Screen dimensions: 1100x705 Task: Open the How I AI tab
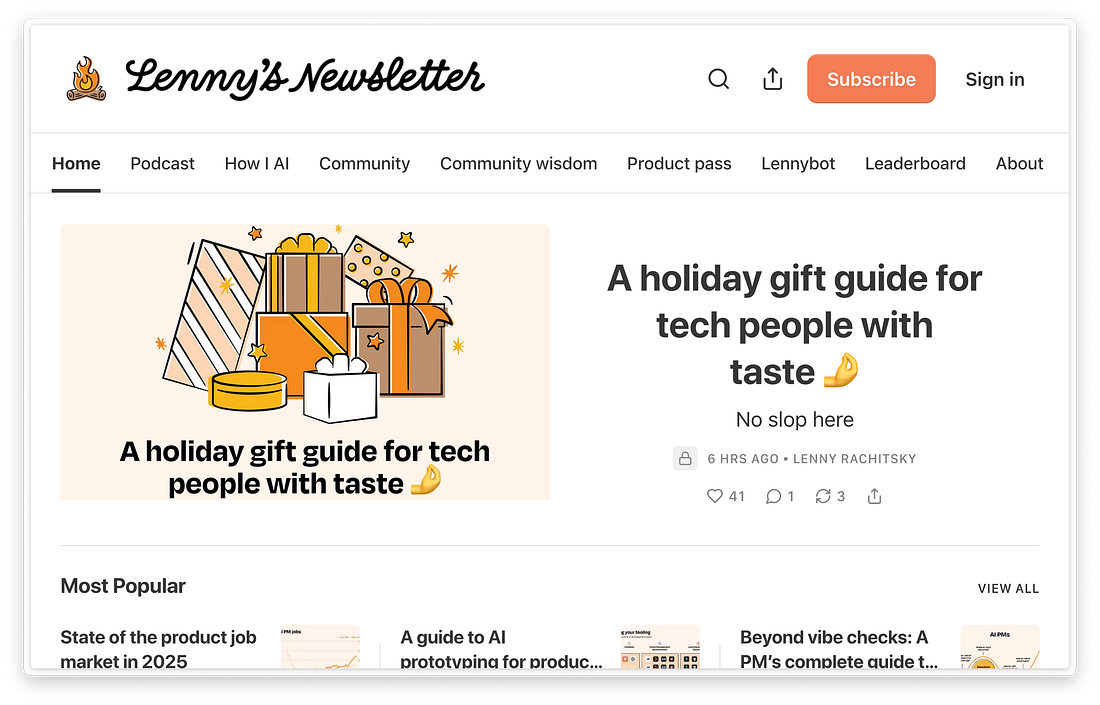(257, 163)
